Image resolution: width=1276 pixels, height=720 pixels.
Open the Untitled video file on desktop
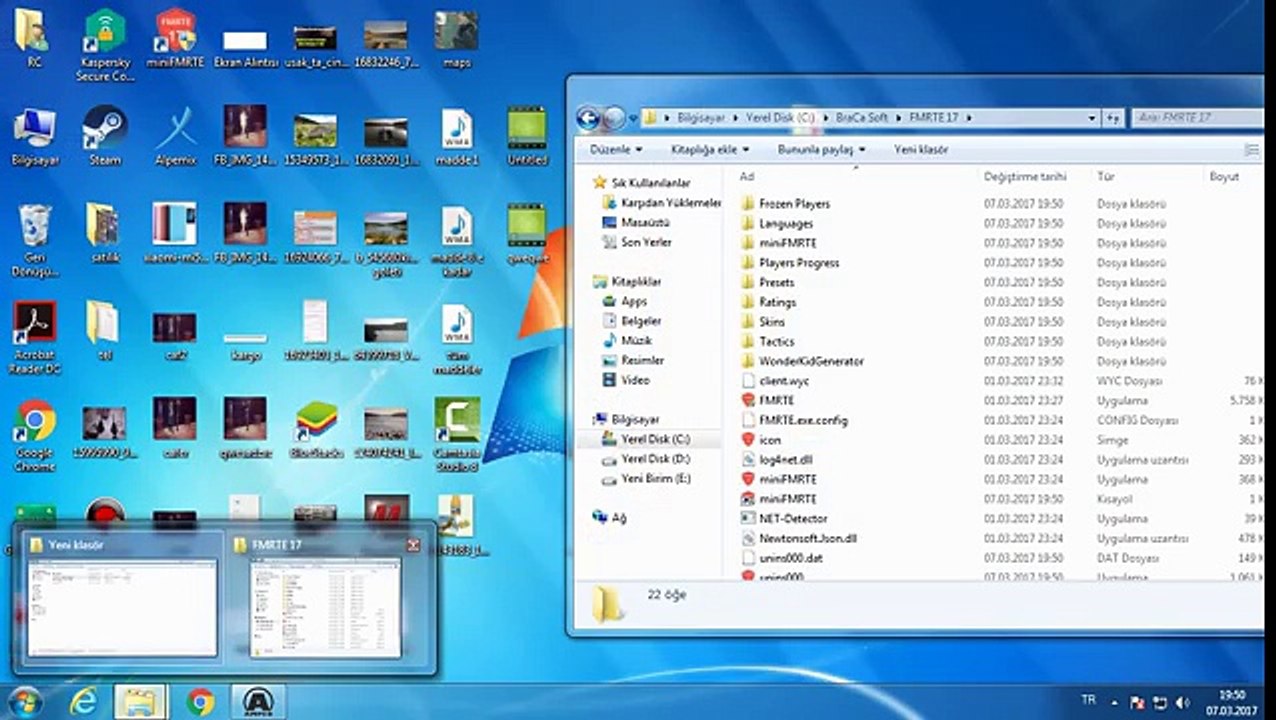click(x=527, y=137)
